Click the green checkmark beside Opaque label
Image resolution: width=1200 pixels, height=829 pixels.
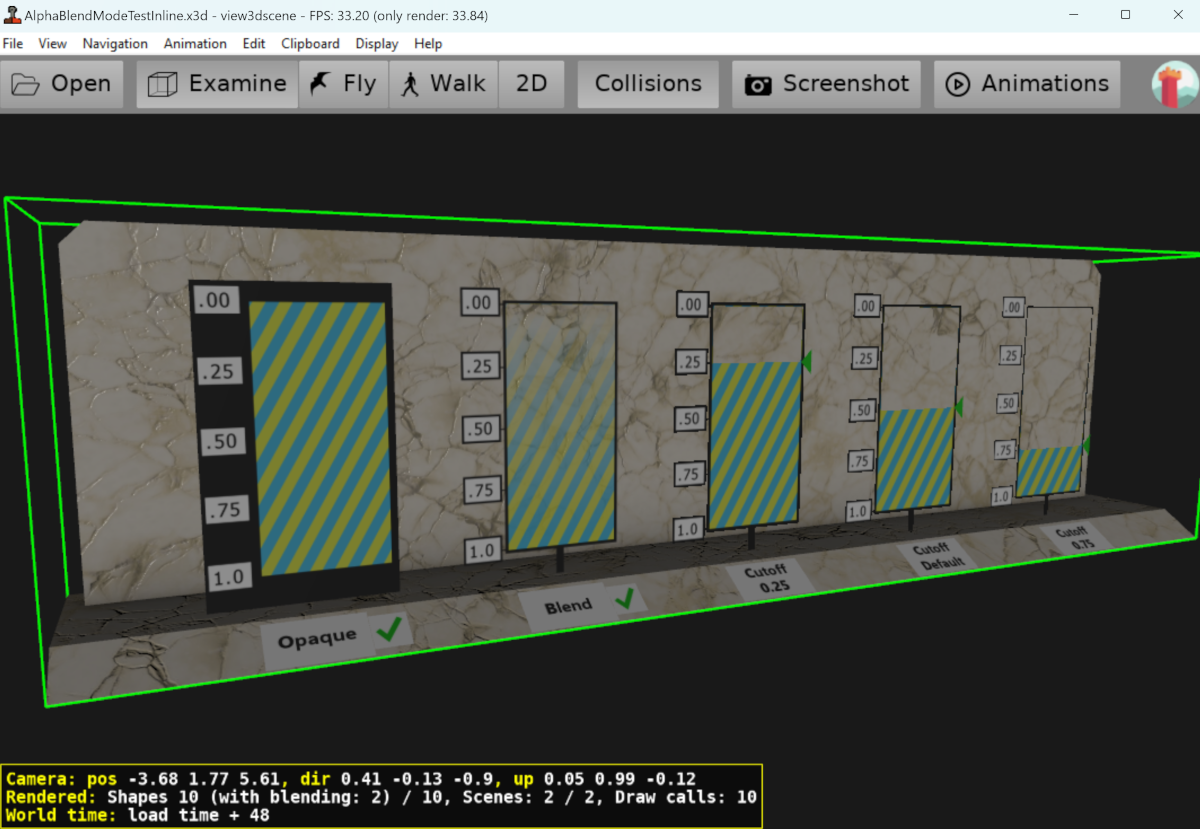point(388,629)
